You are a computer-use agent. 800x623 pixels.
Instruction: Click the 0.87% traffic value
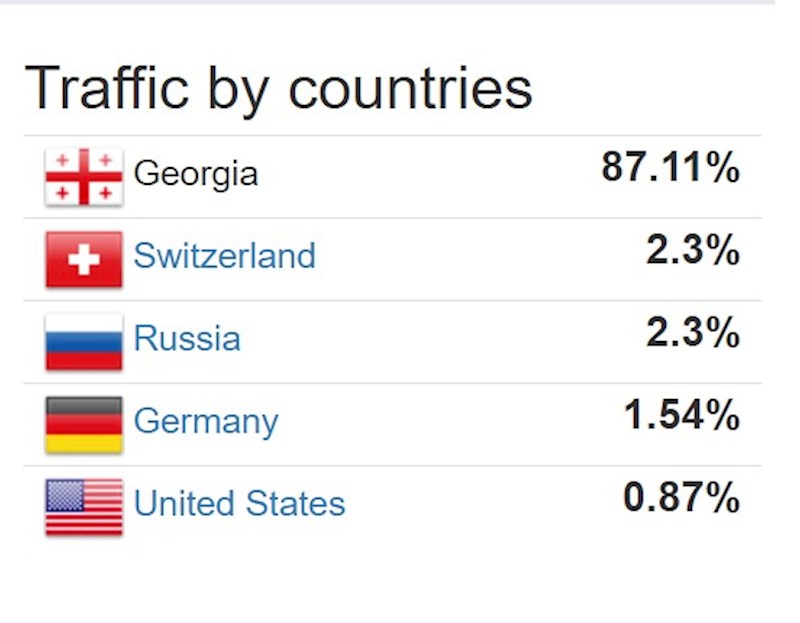681,497
